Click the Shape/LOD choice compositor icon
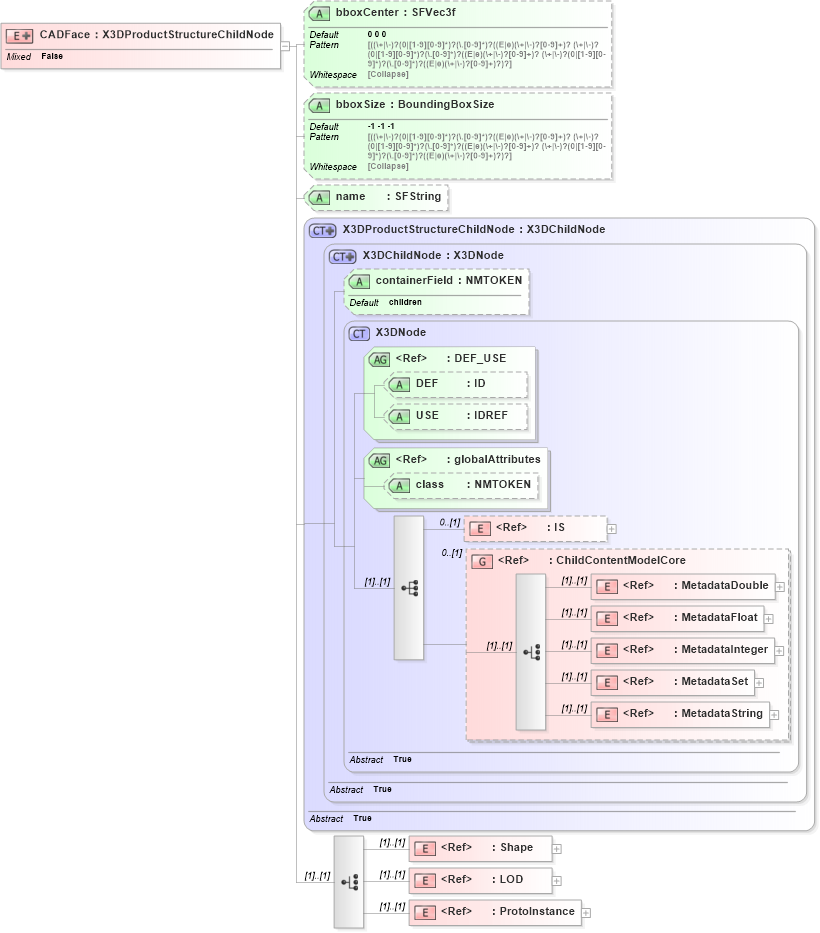 point(349,882)
